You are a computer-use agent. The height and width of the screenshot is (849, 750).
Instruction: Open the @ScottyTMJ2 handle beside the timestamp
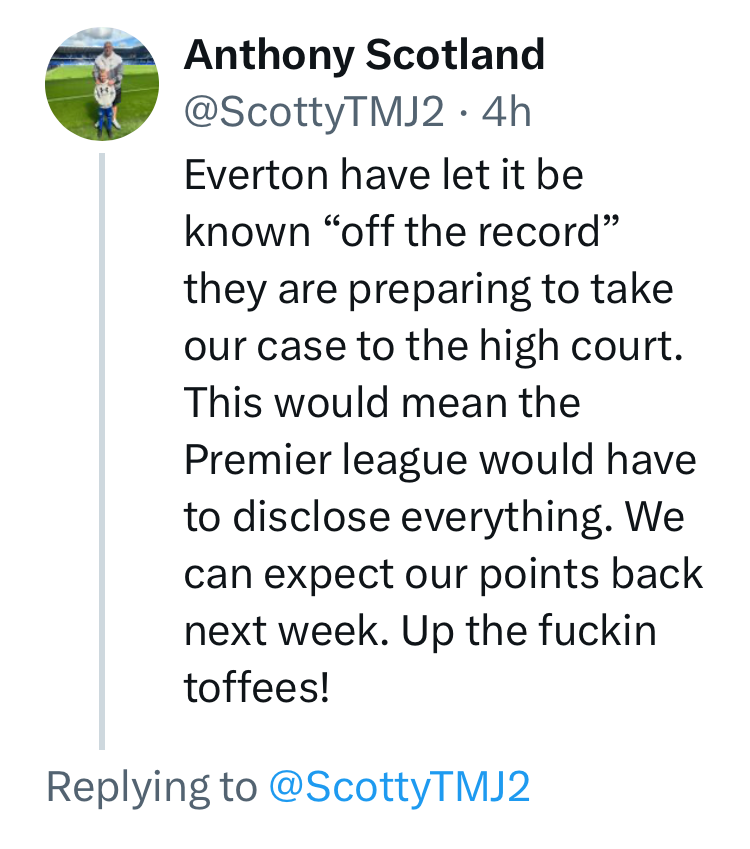(x=314, y=112)
